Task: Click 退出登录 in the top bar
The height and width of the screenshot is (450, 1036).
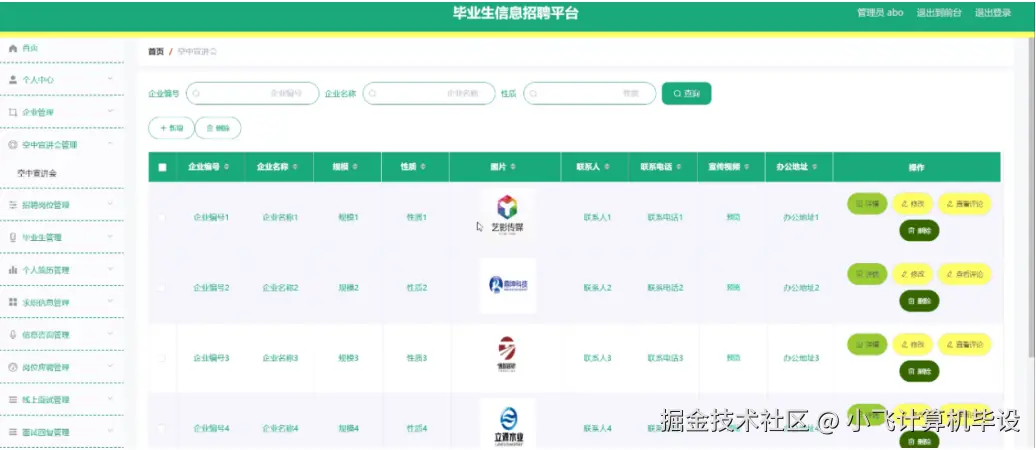Action: point(993,13)
